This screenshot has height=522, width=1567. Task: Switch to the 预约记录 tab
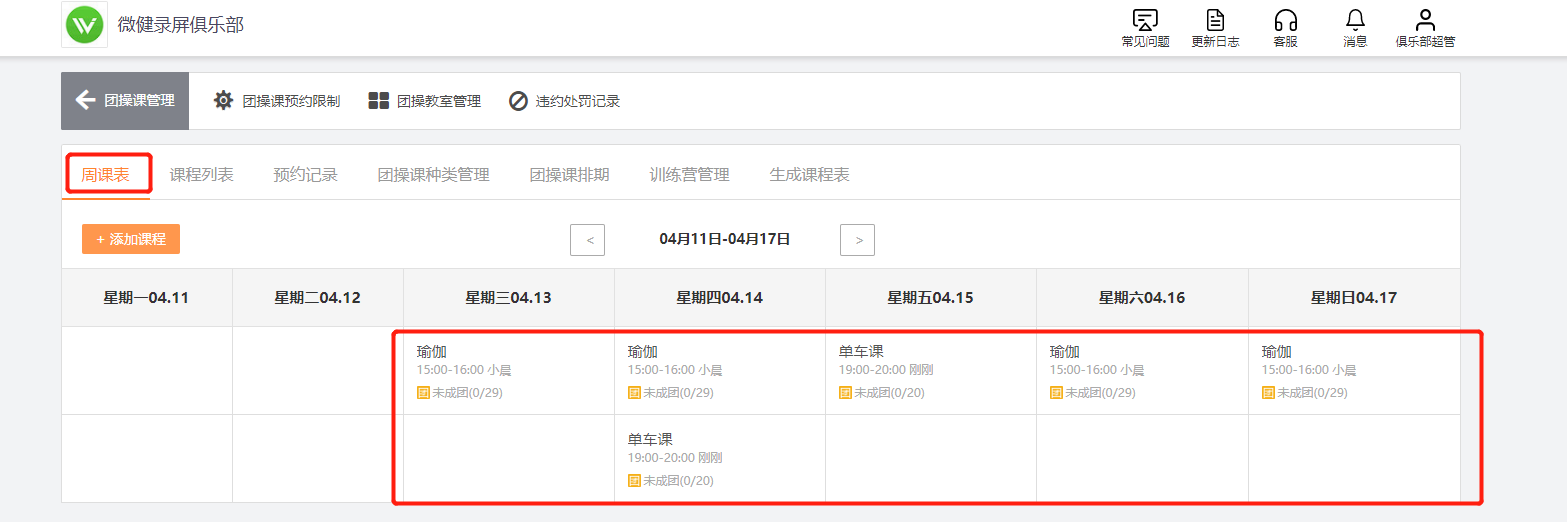coord(305,175)
